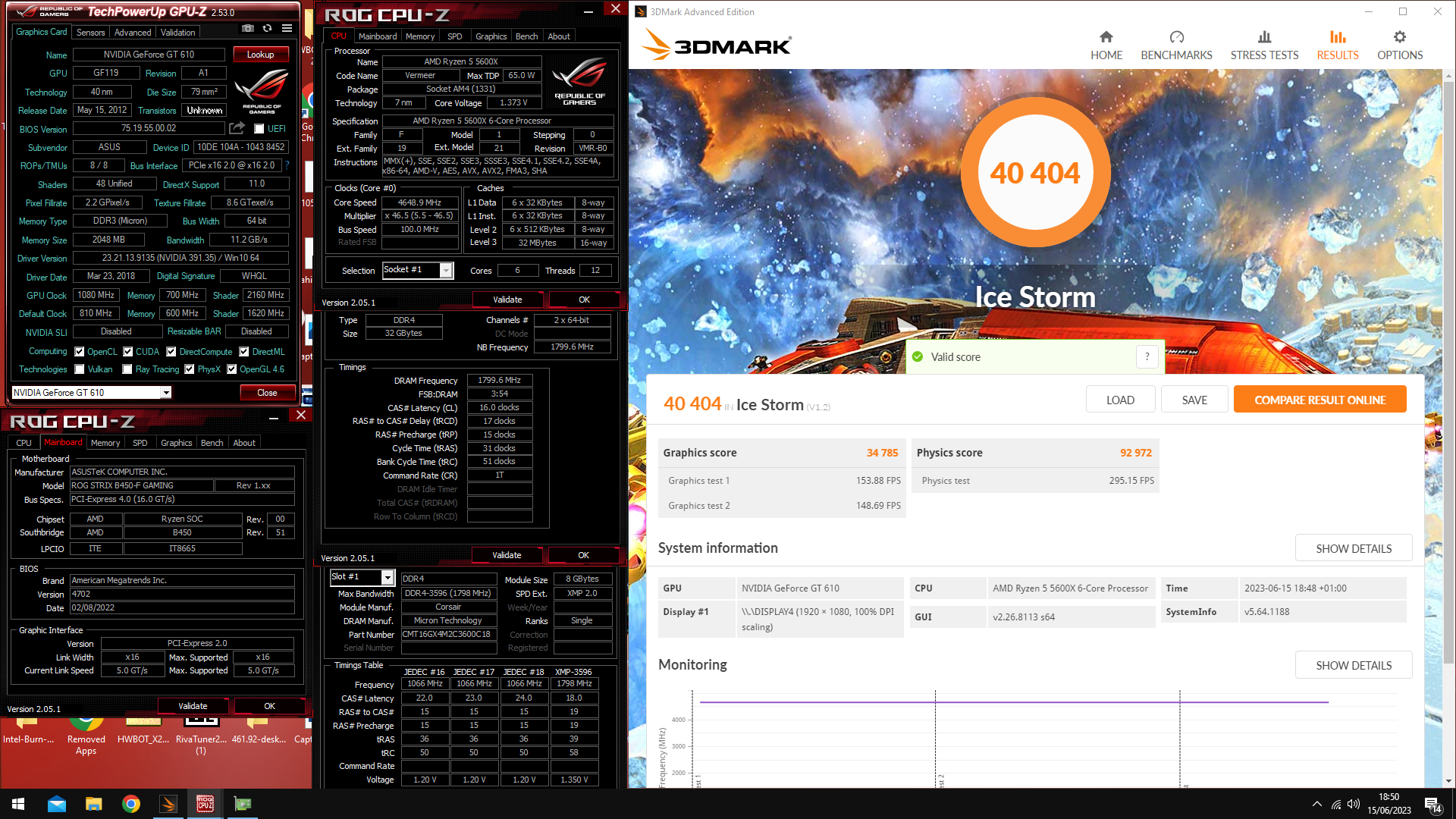The image size is (1456, 819).
Task: Click the 3DMark taskbar icon
Action: [x=168, y=804]
